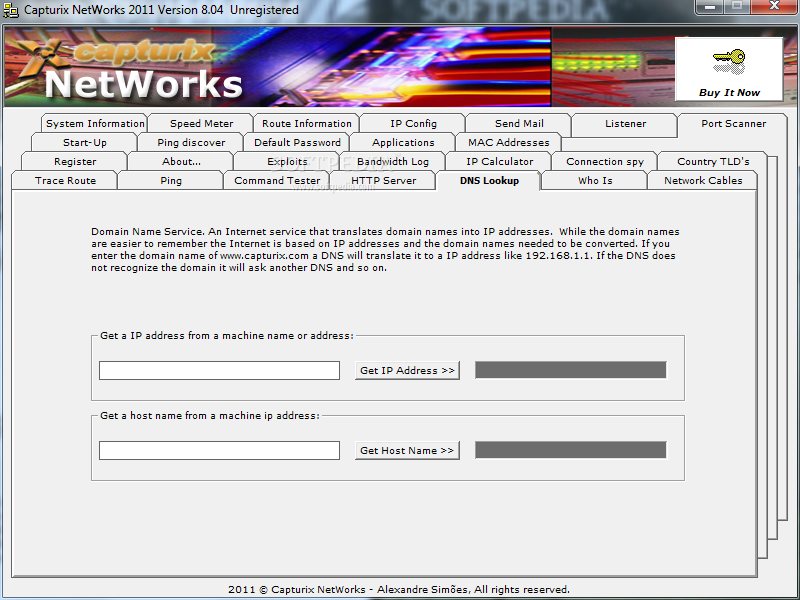This screenshot has height=600, width=800.
Task: Open the Connection spy tab
Action: point(605,161)
